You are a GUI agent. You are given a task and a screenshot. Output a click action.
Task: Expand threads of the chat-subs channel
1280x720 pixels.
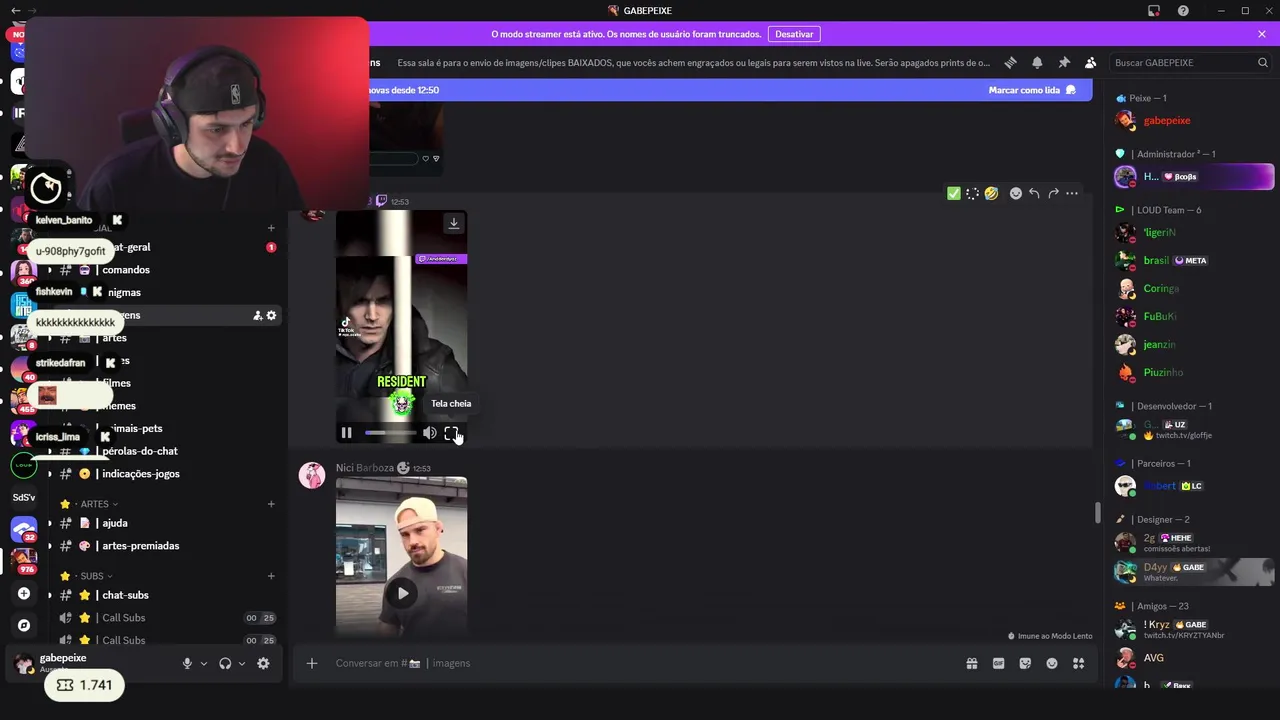click(x=49, y=595)
